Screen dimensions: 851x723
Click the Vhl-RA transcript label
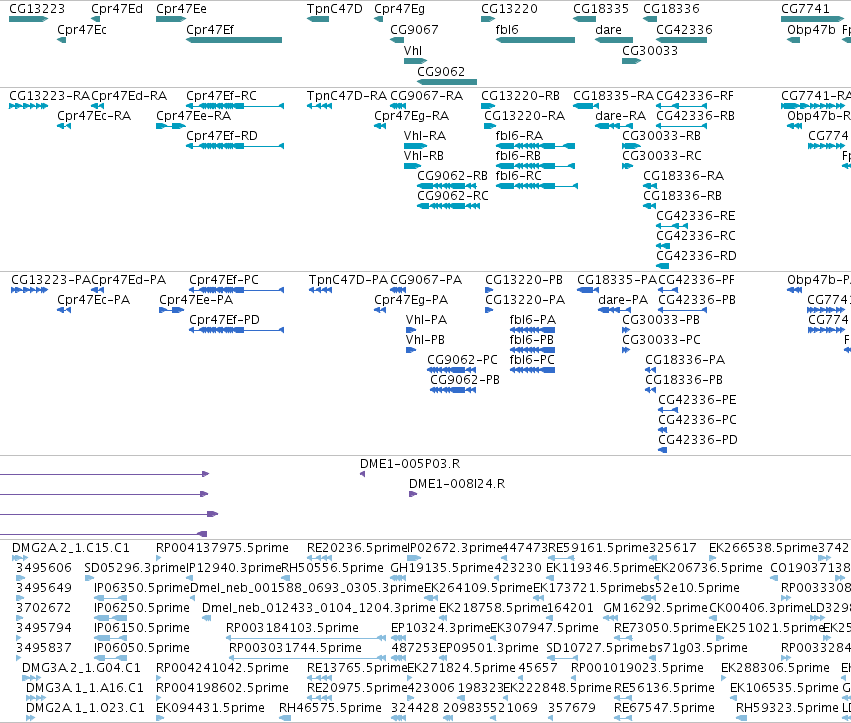[424, 136]
